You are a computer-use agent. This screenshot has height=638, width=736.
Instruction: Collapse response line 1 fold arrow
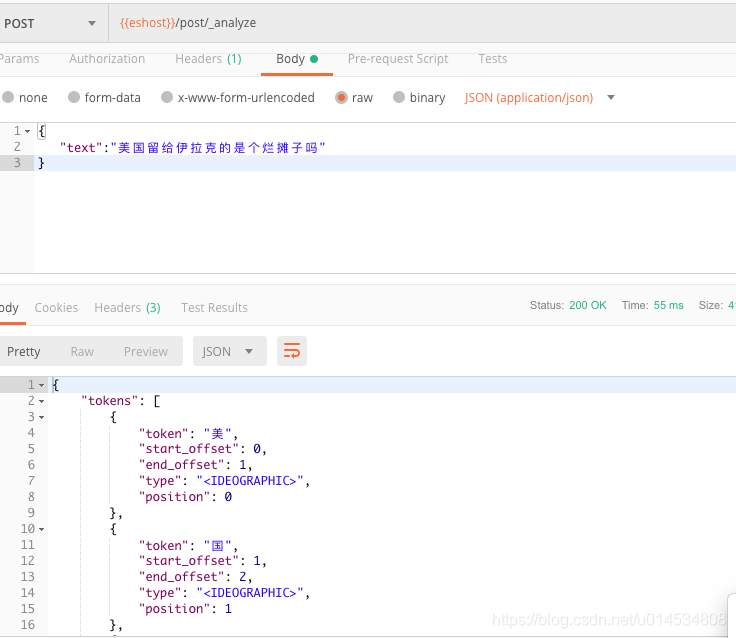pyautogui.click(x=41, y=385)
